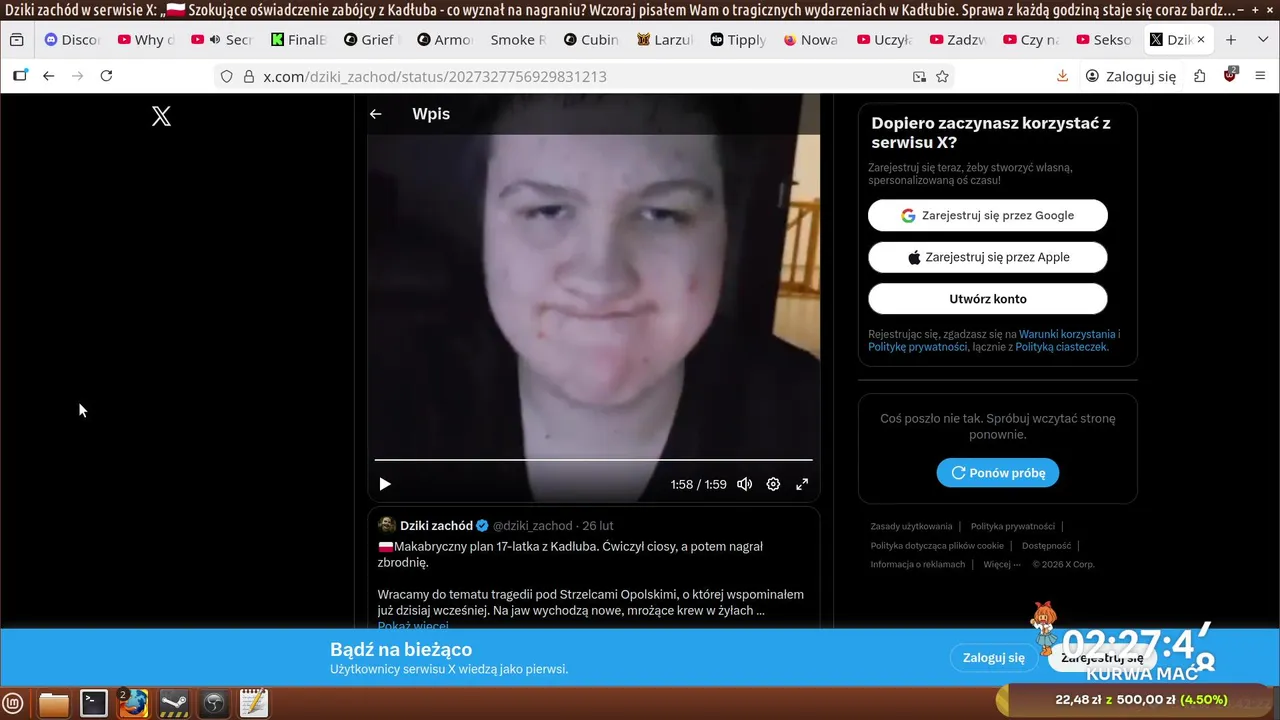Screen dimensions: 1280x720
Task: Reload the page
Action: point(106,76)
